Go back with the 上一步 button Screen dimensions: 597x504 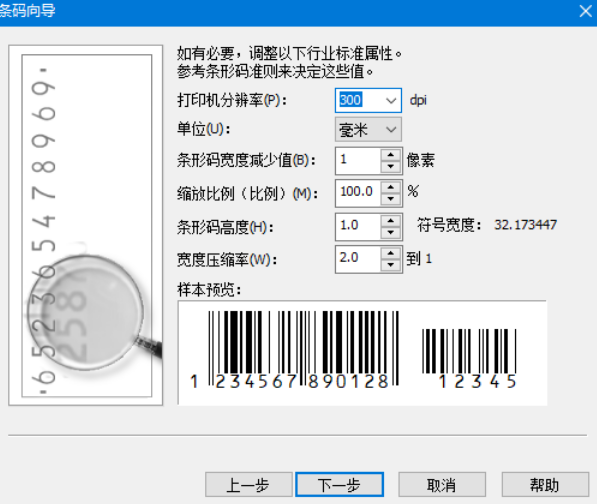(249, 485)
